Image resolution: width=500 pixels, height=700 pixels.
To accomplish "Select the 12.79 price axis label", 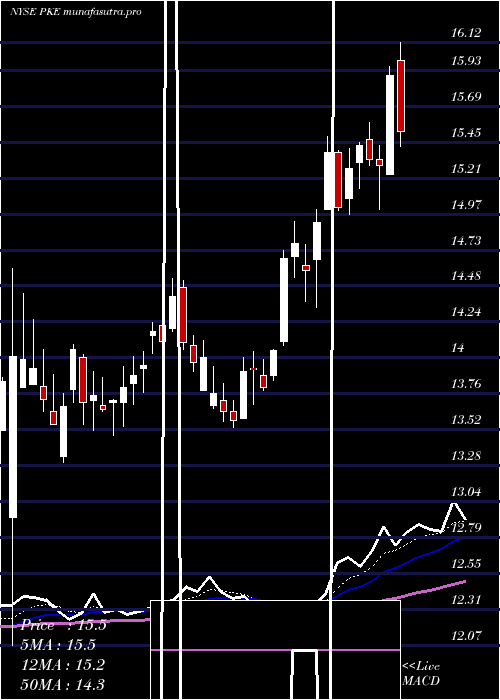I will 466,528.
